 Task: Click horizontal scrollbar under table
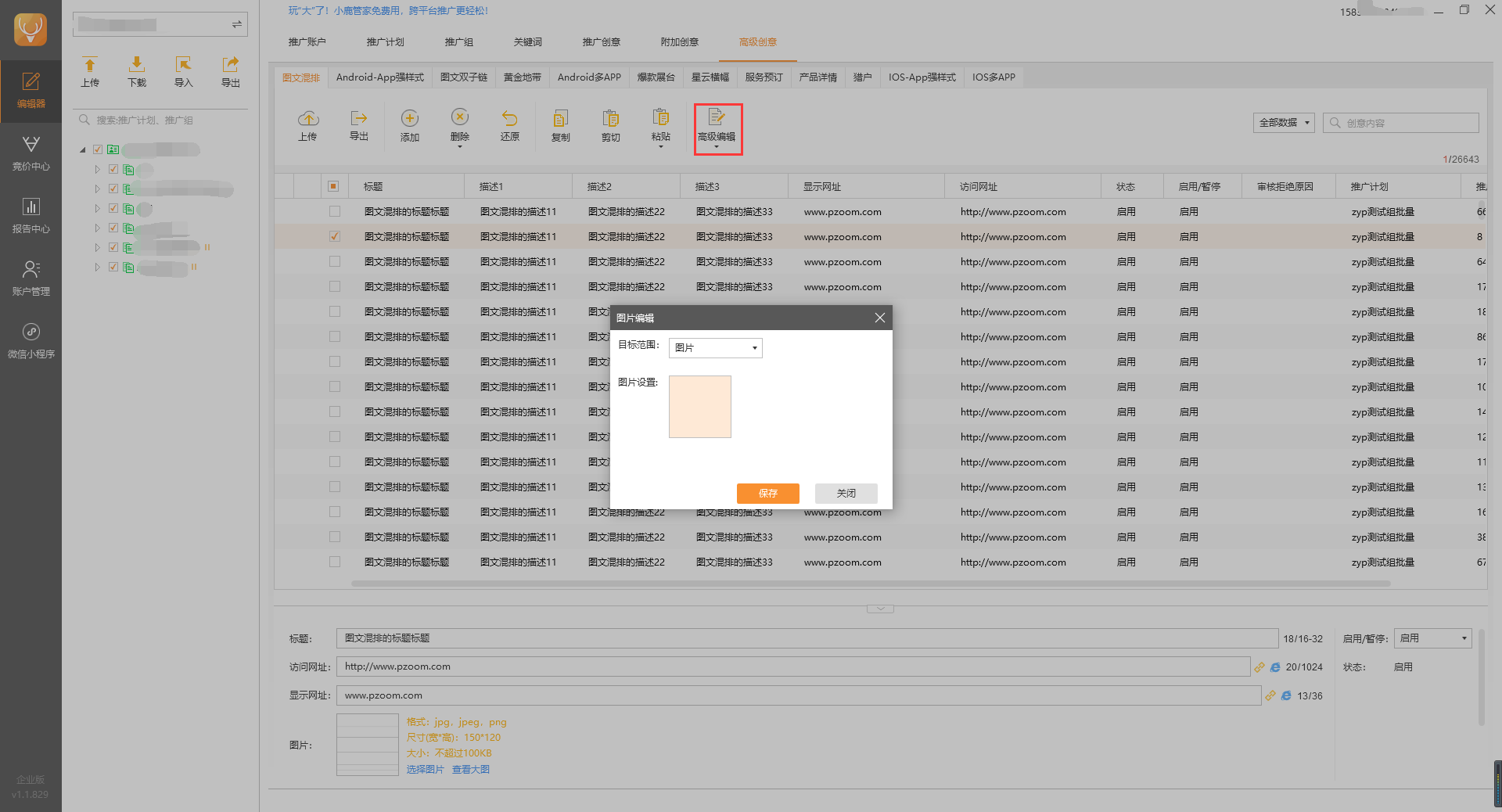pos(872,584)
